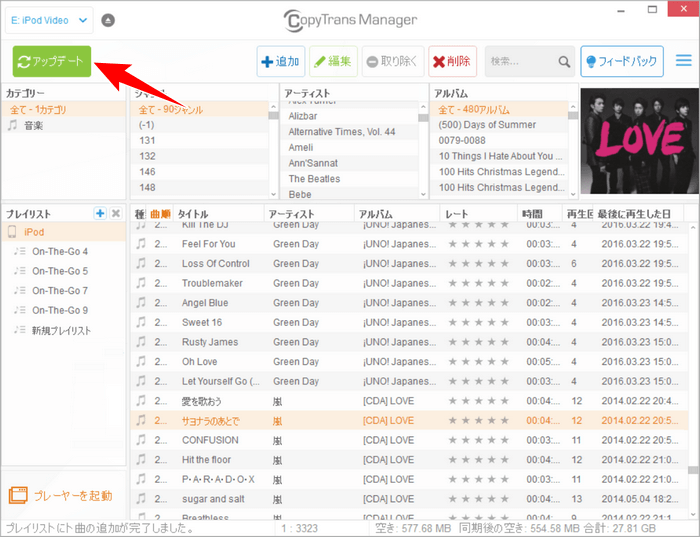Click the genre list scroll down arrow
700x537 pixels.
[273, 194]
